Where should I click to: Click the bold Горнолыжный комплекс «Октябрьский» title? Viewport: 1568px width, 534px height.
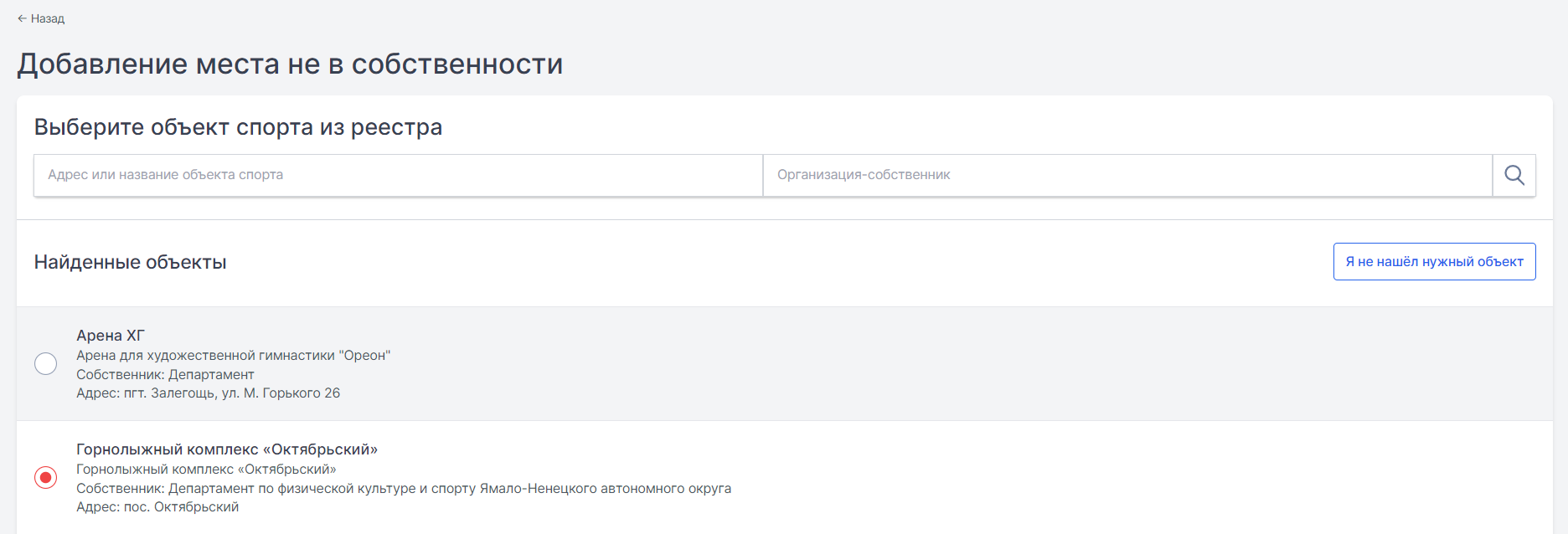[227, 449]
